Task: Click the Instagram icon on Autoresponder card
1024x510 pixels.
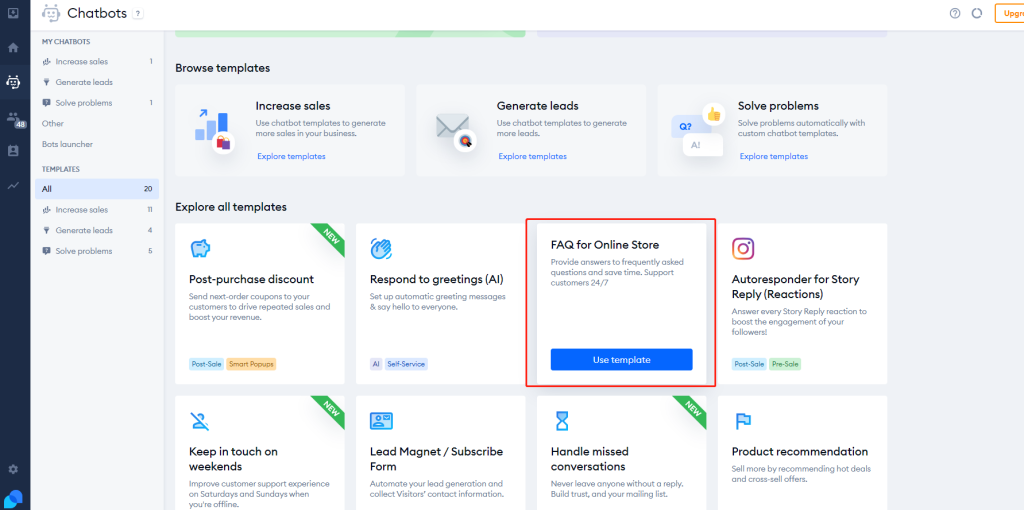Action: click(x=743, y=248)
